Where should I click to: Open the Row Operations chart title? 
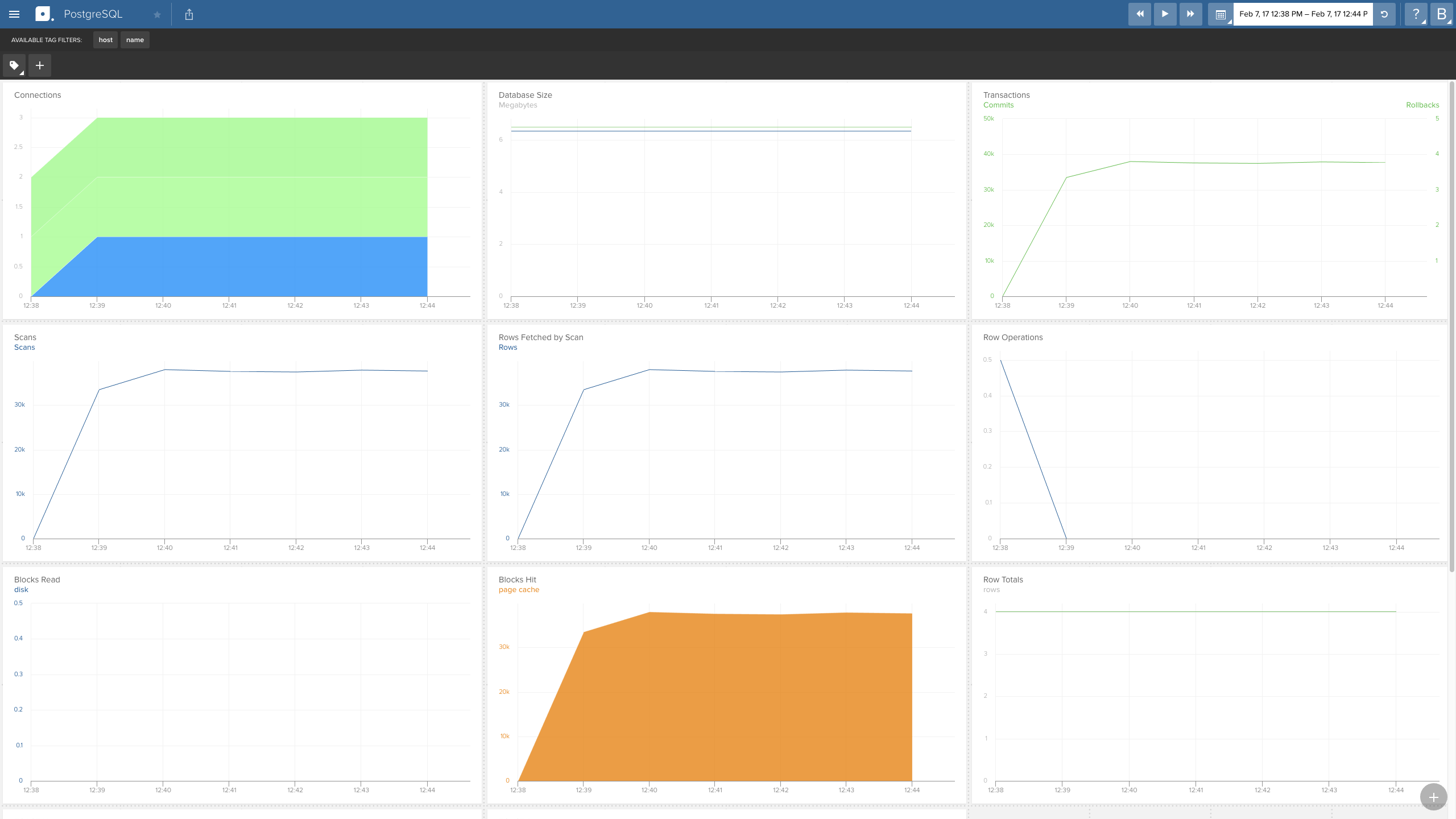(1013, 337)
